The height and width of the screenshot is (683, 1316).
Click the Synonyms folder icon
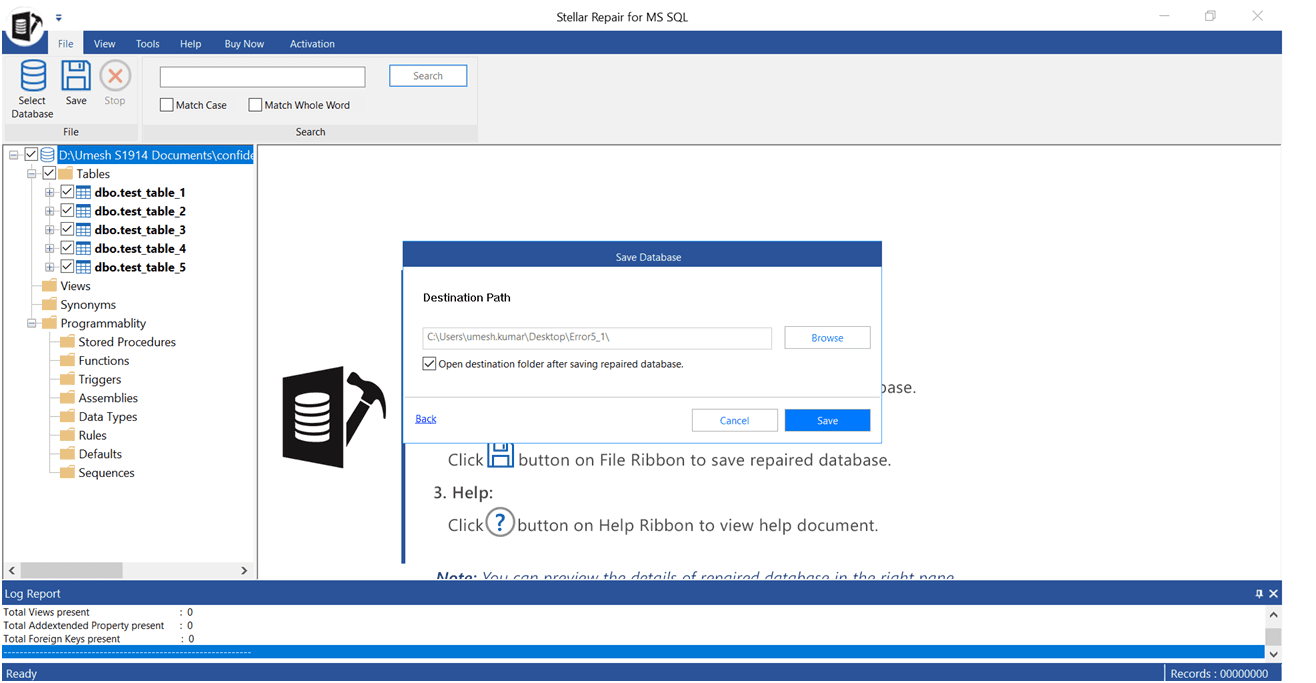49,304
